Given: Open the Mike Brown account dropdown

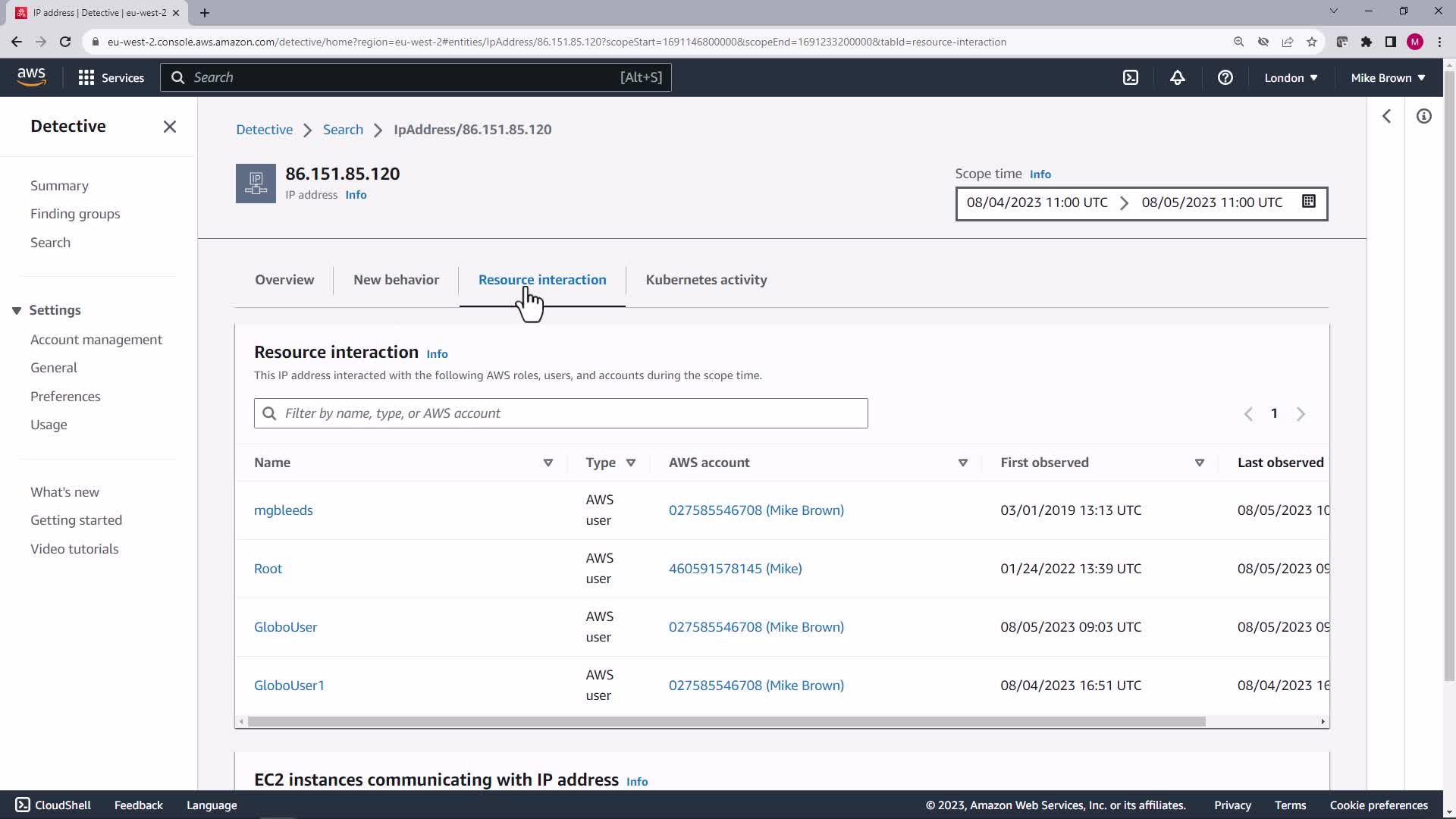Looking at the screenshot, I should pos(1388,77).
